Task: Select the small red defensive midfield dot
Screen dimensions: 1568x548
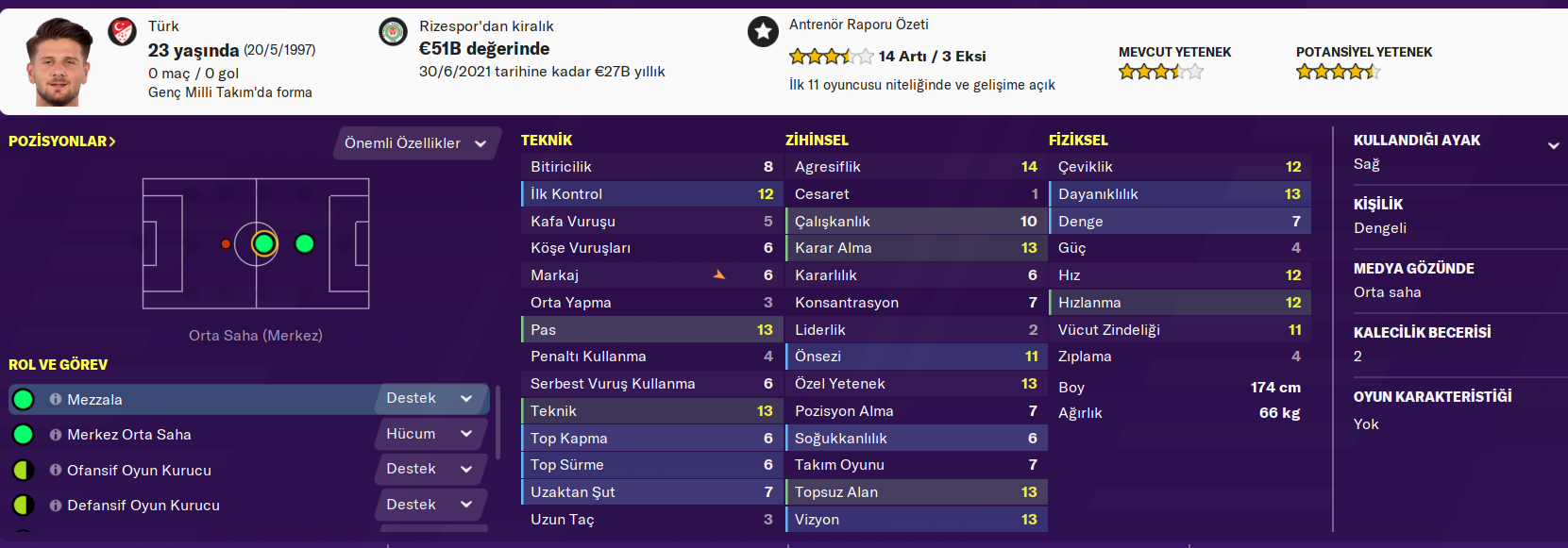Action: [226, 244]
